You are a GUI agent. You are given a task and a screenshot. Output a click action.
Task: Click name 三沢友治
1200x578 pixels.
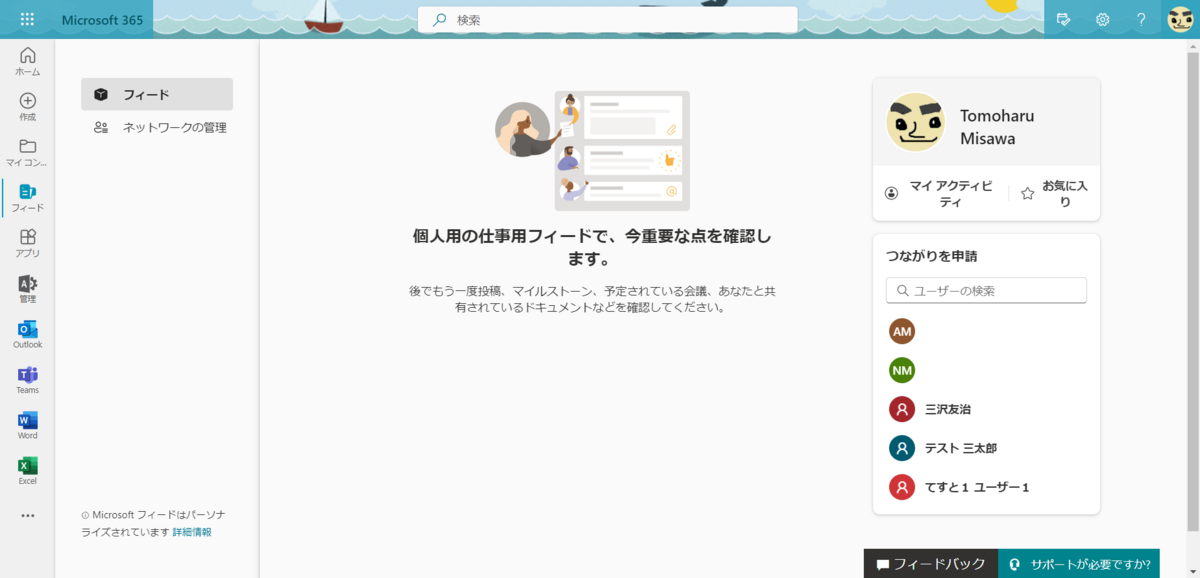[948, 409]
